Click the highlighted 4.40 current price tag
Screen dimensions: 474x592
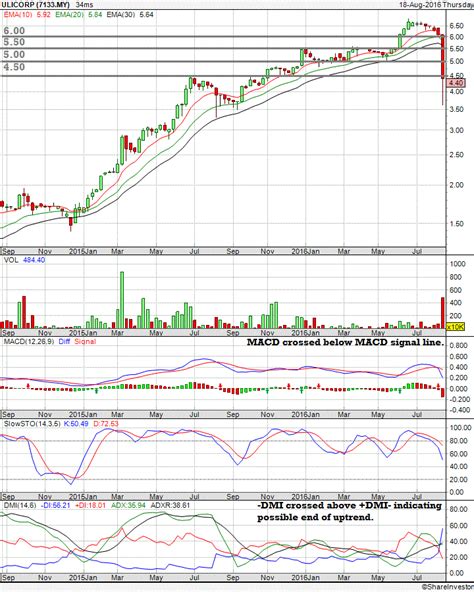click(x=456, y=83)
